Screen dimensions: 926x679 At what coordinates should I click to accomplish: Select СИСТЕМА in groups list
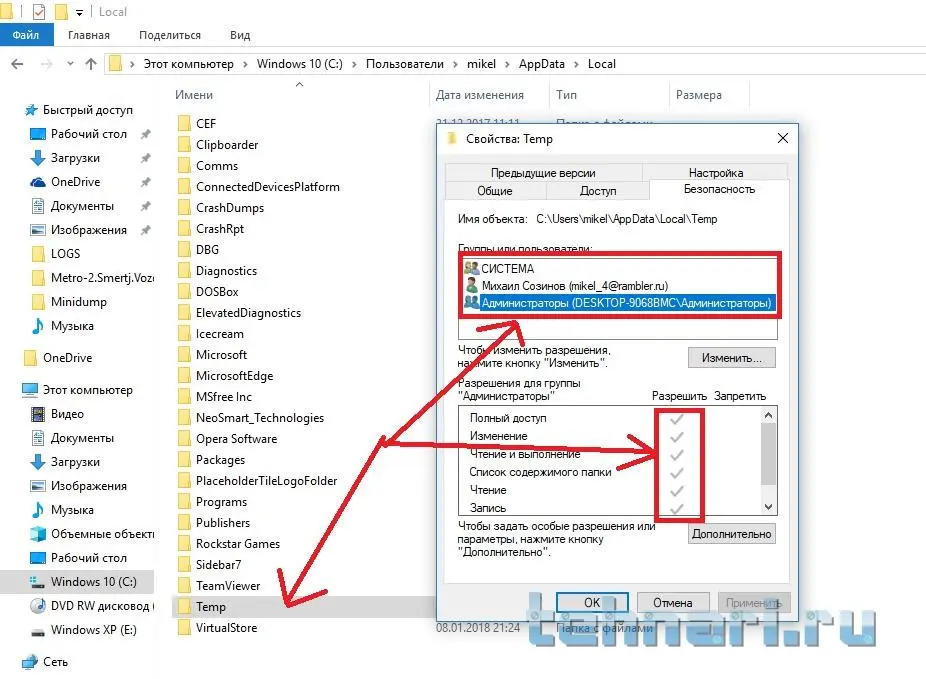click(x=618, y=269)
